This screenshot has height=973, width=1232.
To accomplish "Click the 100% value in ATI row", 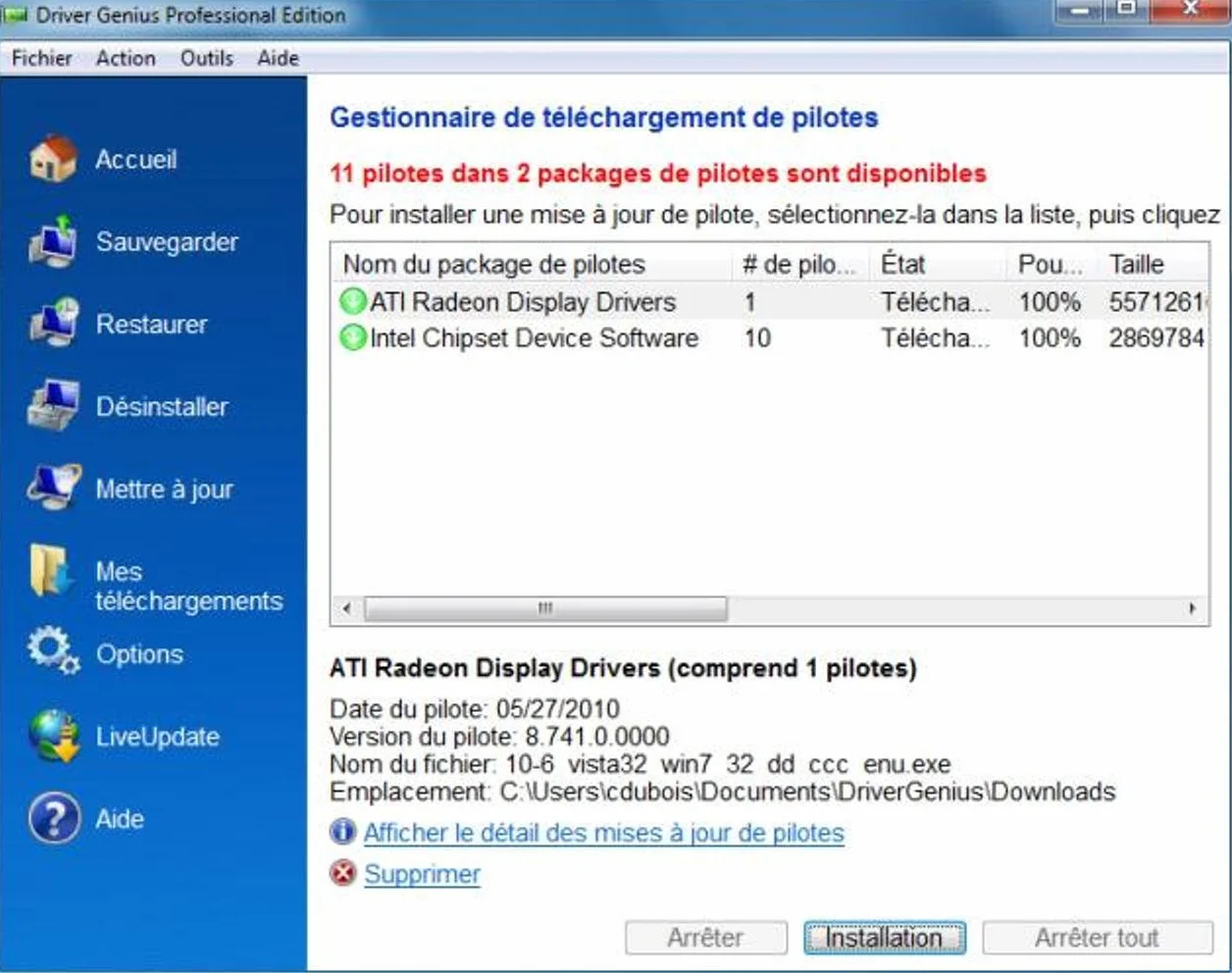I will (1050, 302).
